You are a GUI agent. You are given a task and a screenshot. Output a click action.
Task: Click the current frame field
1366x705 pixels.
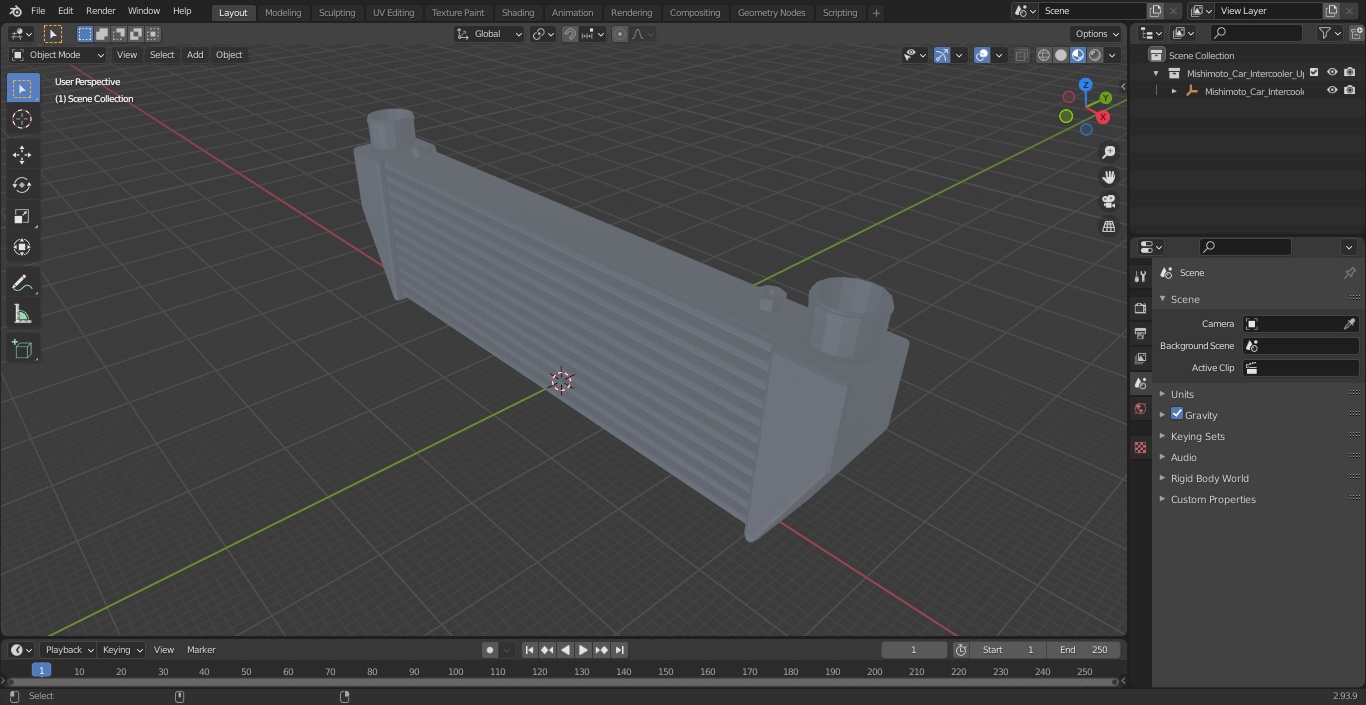913,650
